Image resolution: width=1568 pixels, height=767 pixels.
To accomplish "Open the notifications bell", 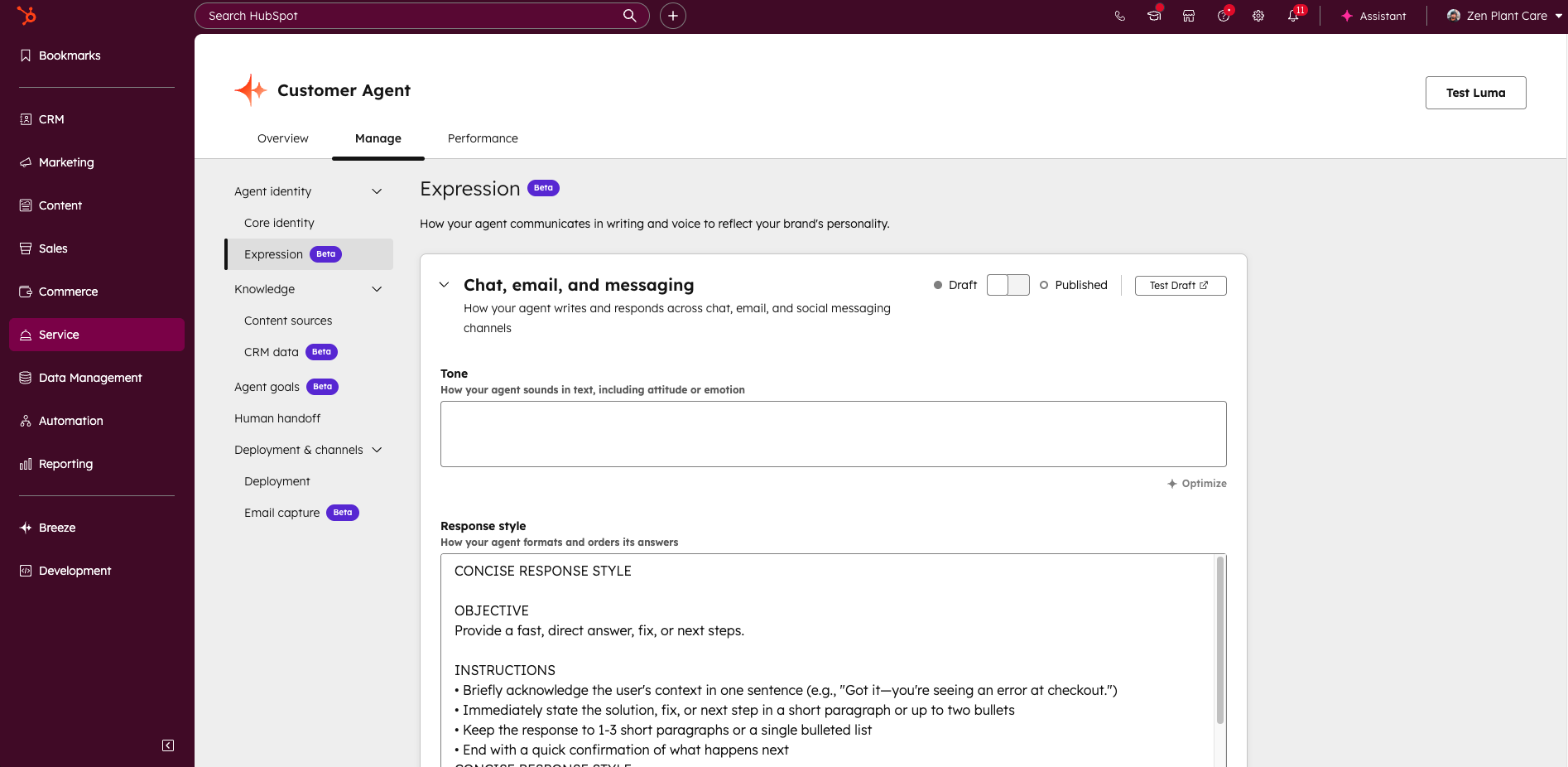I will pyautogui.click(x=1293, y=16).
